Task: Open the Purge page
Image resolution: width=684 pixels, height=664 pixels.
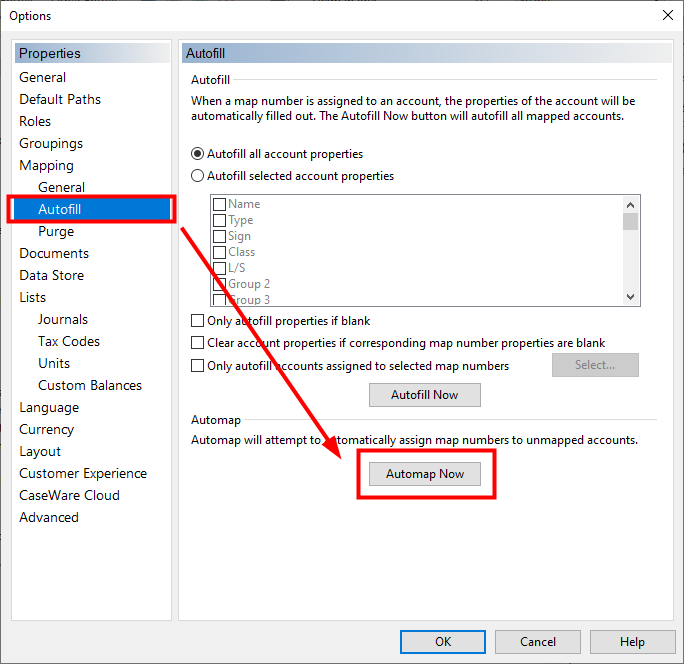Action: click(x=56, y=231)
